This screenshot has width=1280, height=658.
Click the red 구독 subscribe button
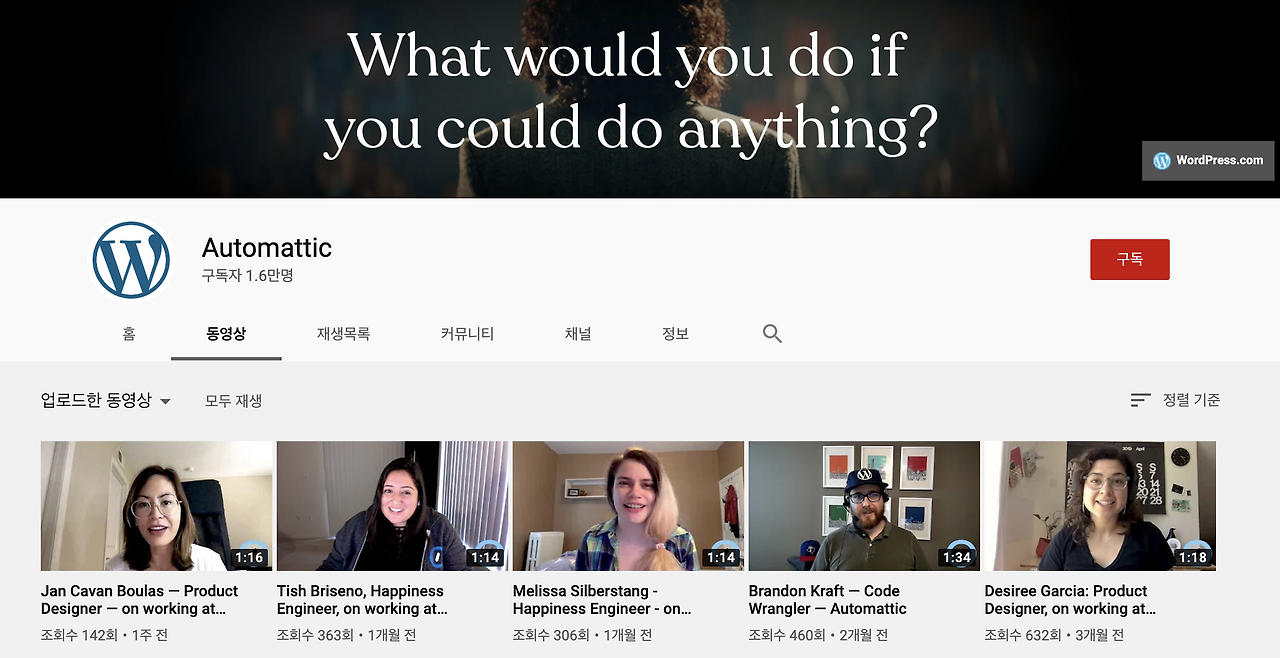point(1130,259)
